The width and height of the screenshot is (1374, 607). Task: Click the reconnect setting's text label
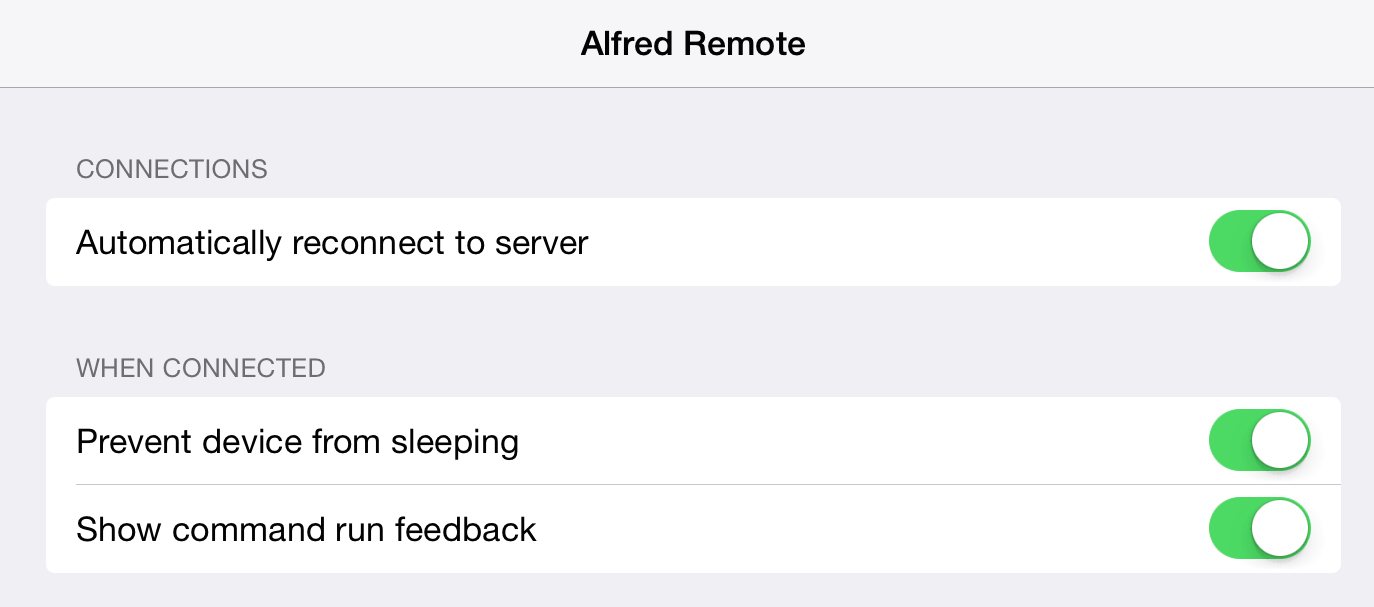[332, 242]
